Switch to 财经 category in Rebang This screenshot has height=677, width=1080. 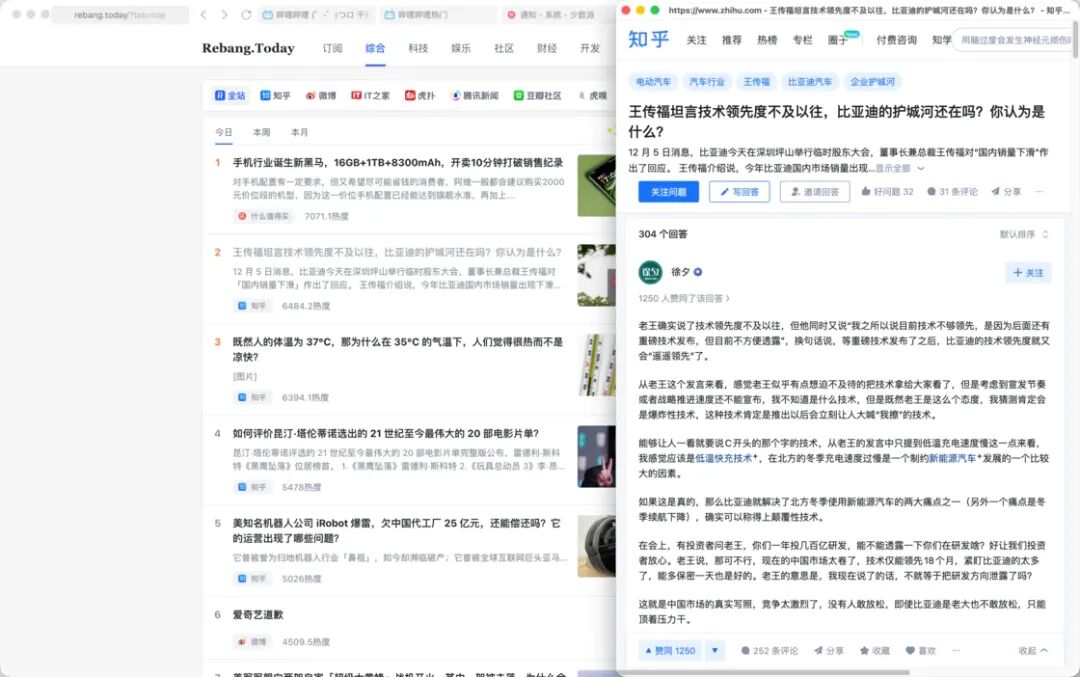click(x=546, y=48)
